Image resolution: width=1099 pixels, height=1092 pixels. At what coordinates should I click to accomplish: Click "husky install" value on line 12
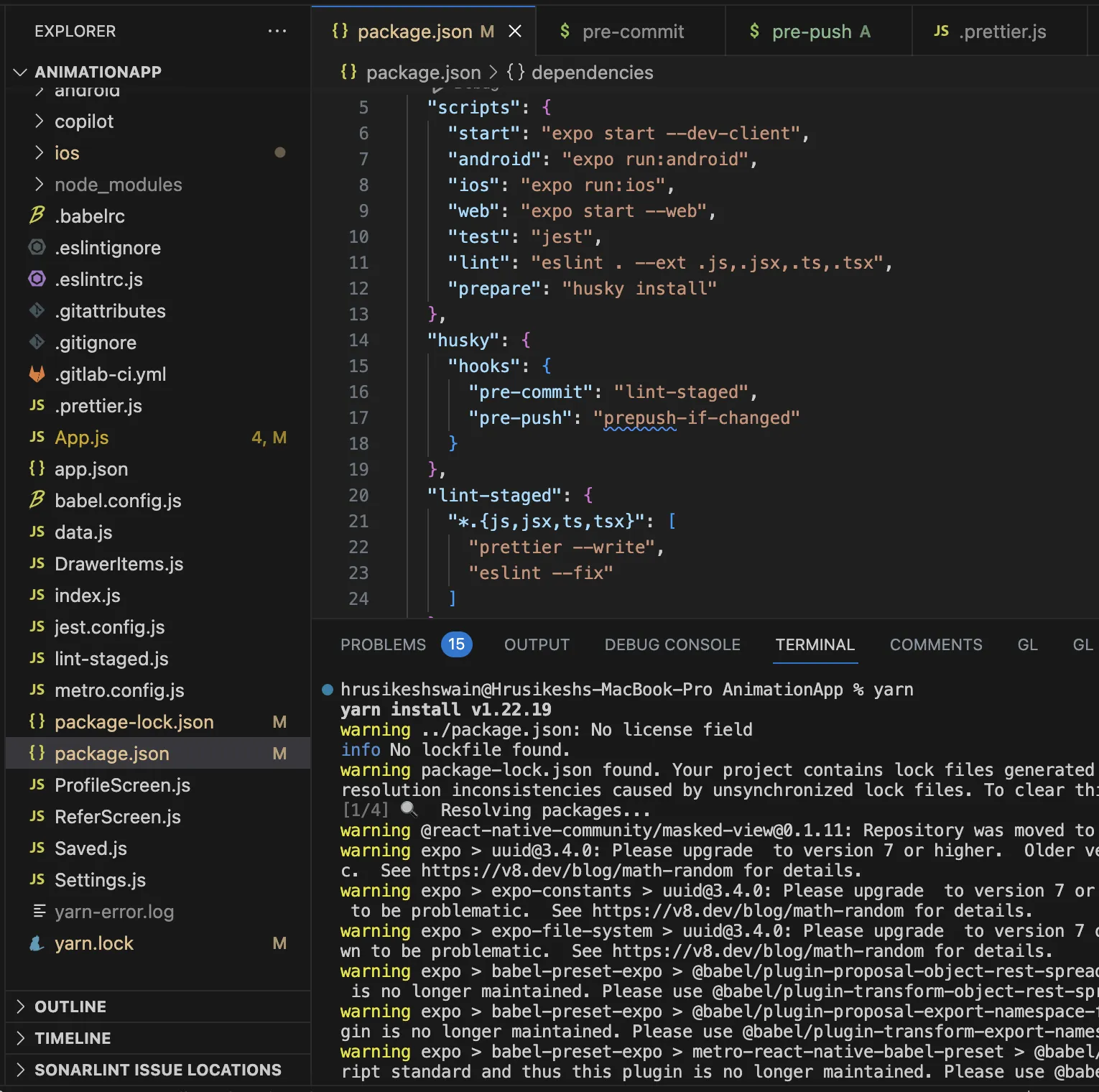[x=639, y=288]
